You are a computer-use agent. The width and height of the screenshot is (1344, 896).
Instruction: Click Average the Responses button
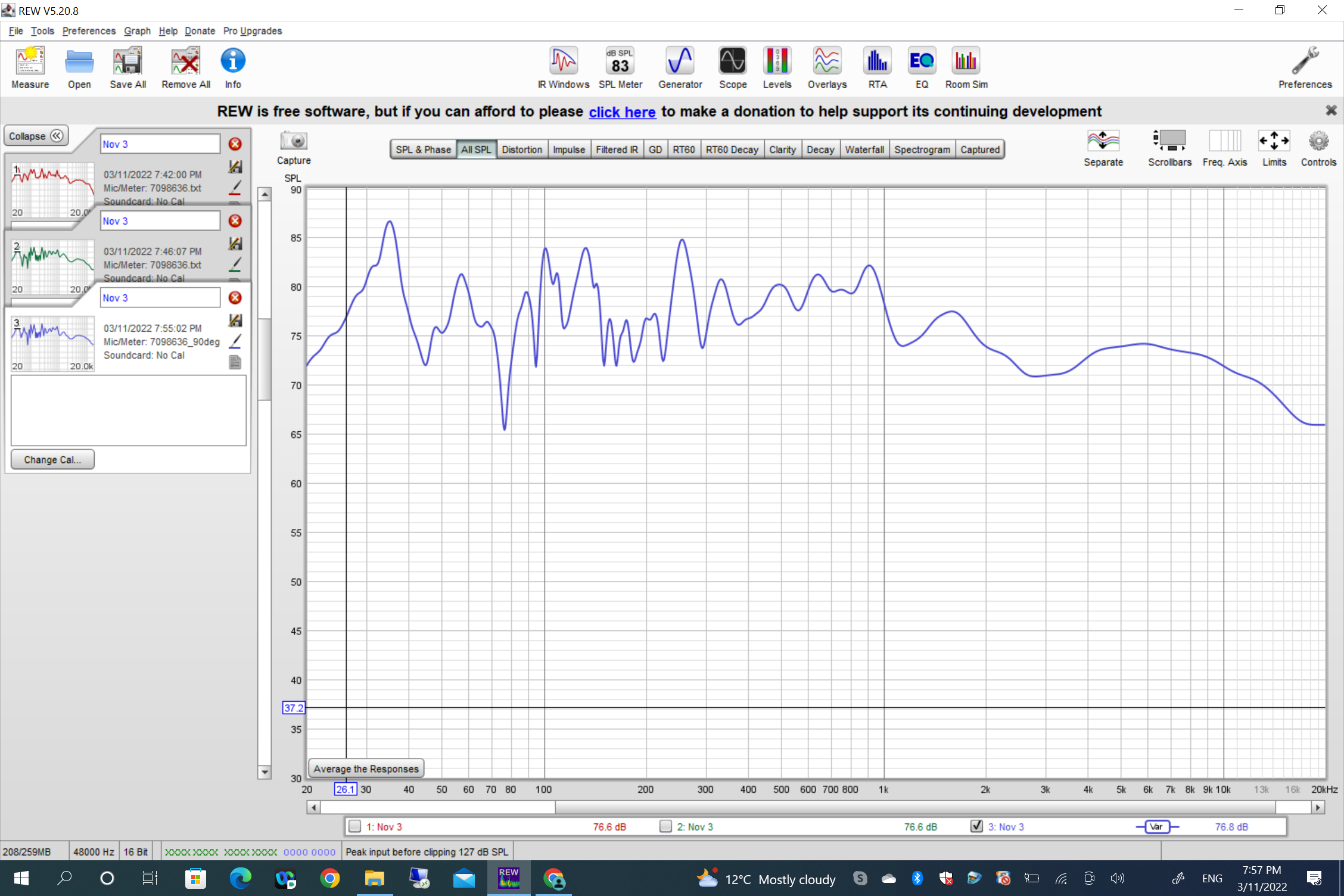[x=366, y=769]
